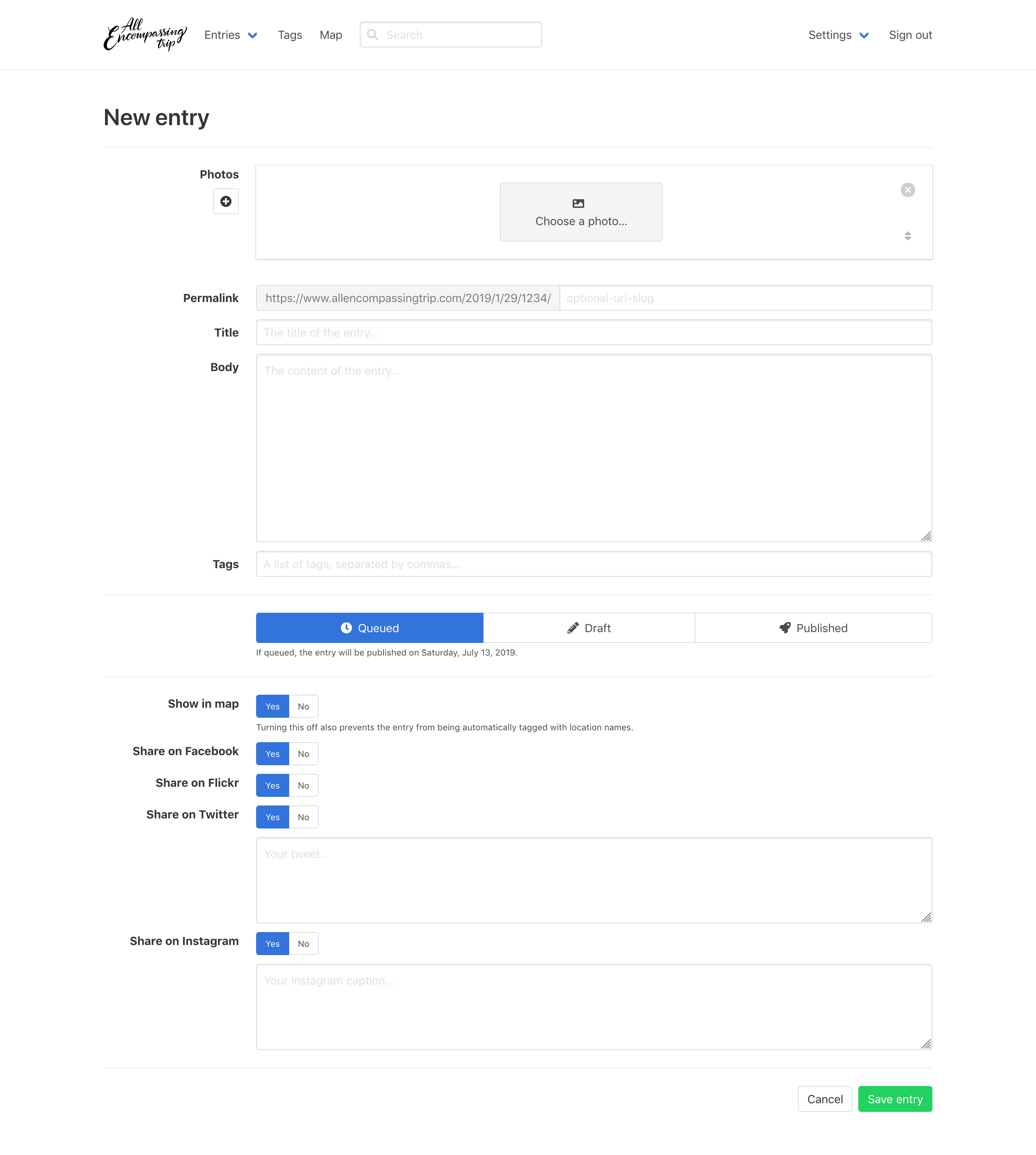Click the rocket icon on the Published button

[785, 627]
